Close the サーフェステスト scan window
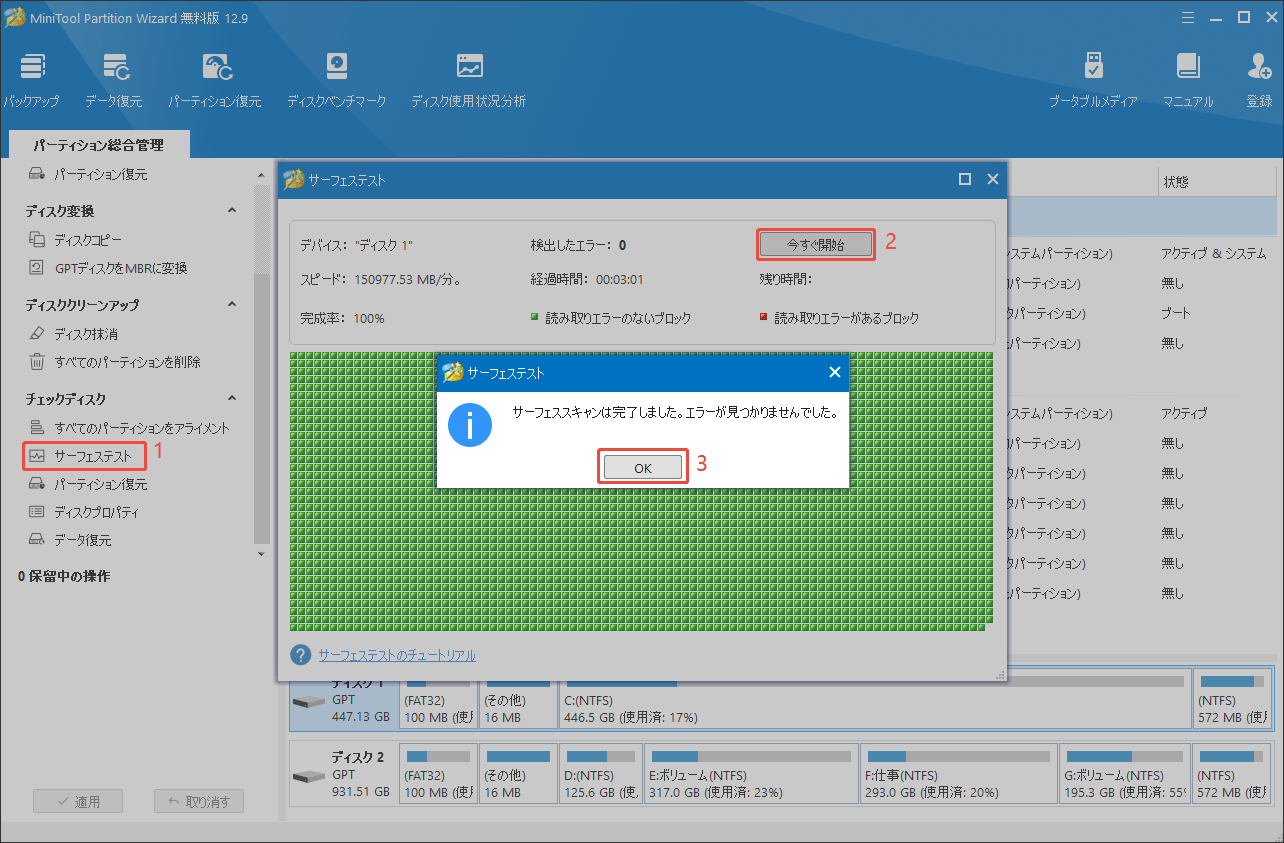The height and width of the screenshot is (843, 1284). [993, 179]
